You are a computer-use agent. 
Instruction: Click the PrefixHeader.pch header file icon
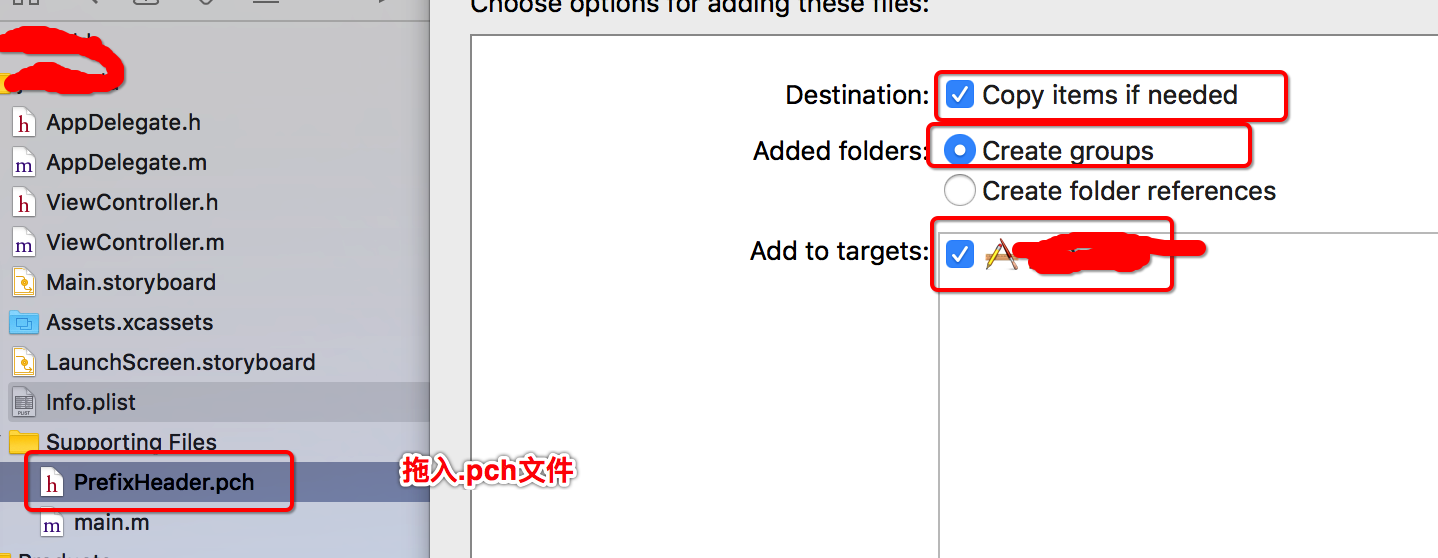click(x=51, y=483)
